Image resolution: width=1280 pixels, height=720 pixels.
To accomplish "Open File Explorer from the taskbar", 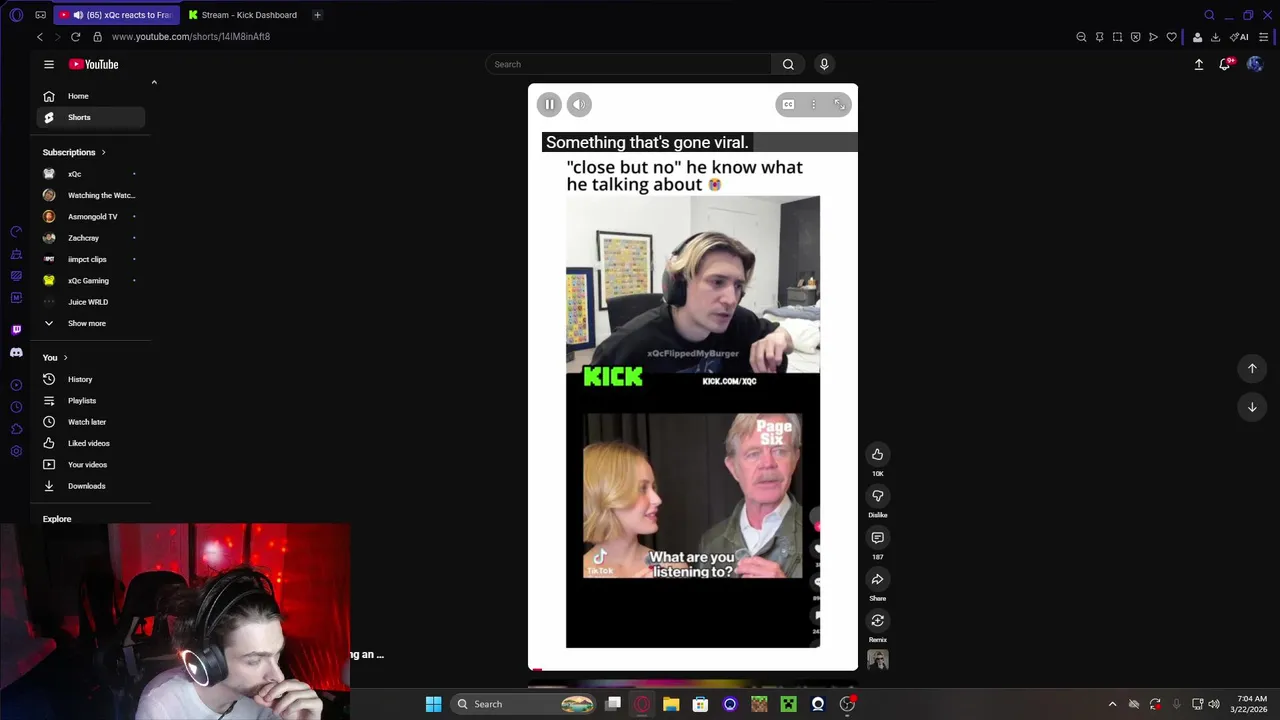I will [671, 704].
